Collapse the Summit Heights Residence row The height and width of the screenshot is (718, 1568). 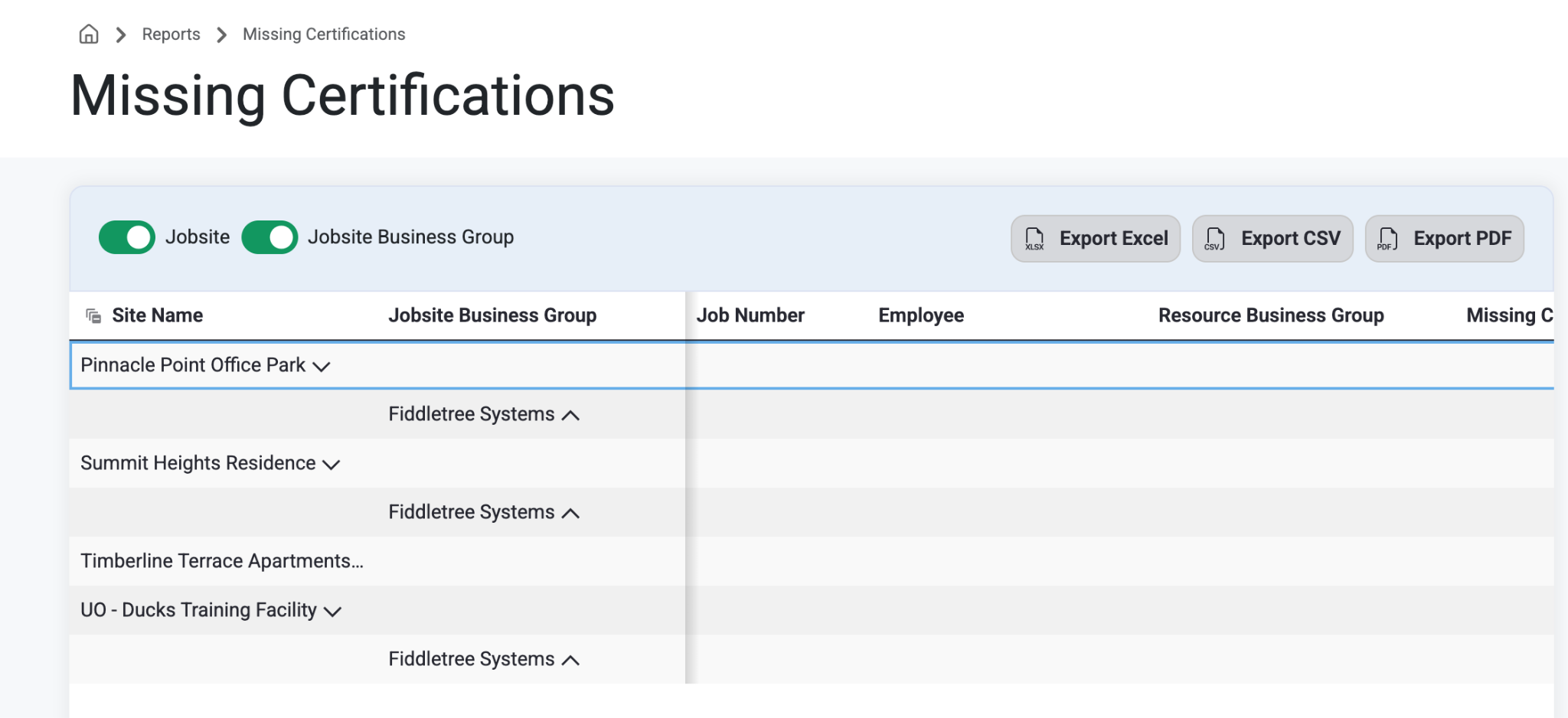[332, 465]
